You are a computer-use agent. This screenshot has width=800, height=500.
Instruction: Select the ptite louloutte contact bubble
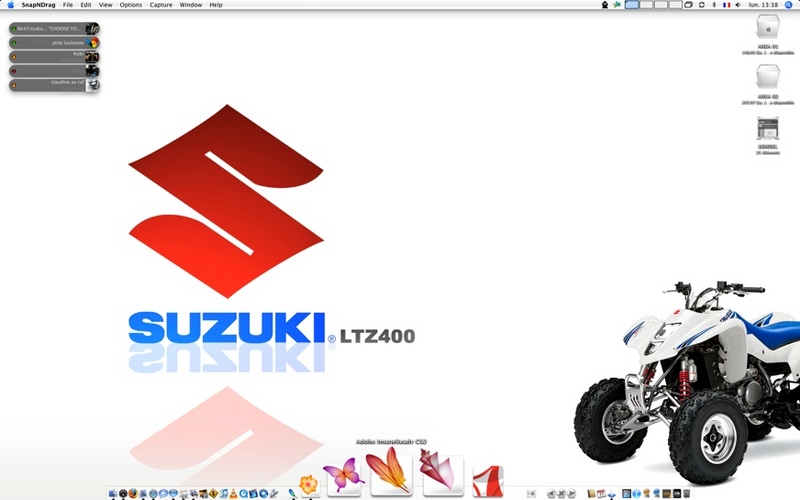click(54, 43)
